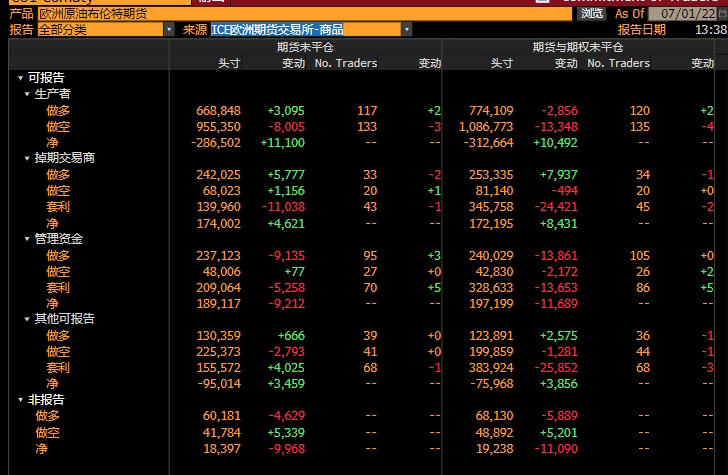Click the 产品 field with 欧洲原油布伦特期货
This screenshot has height=475, width=728.
[x=300, y=13]
